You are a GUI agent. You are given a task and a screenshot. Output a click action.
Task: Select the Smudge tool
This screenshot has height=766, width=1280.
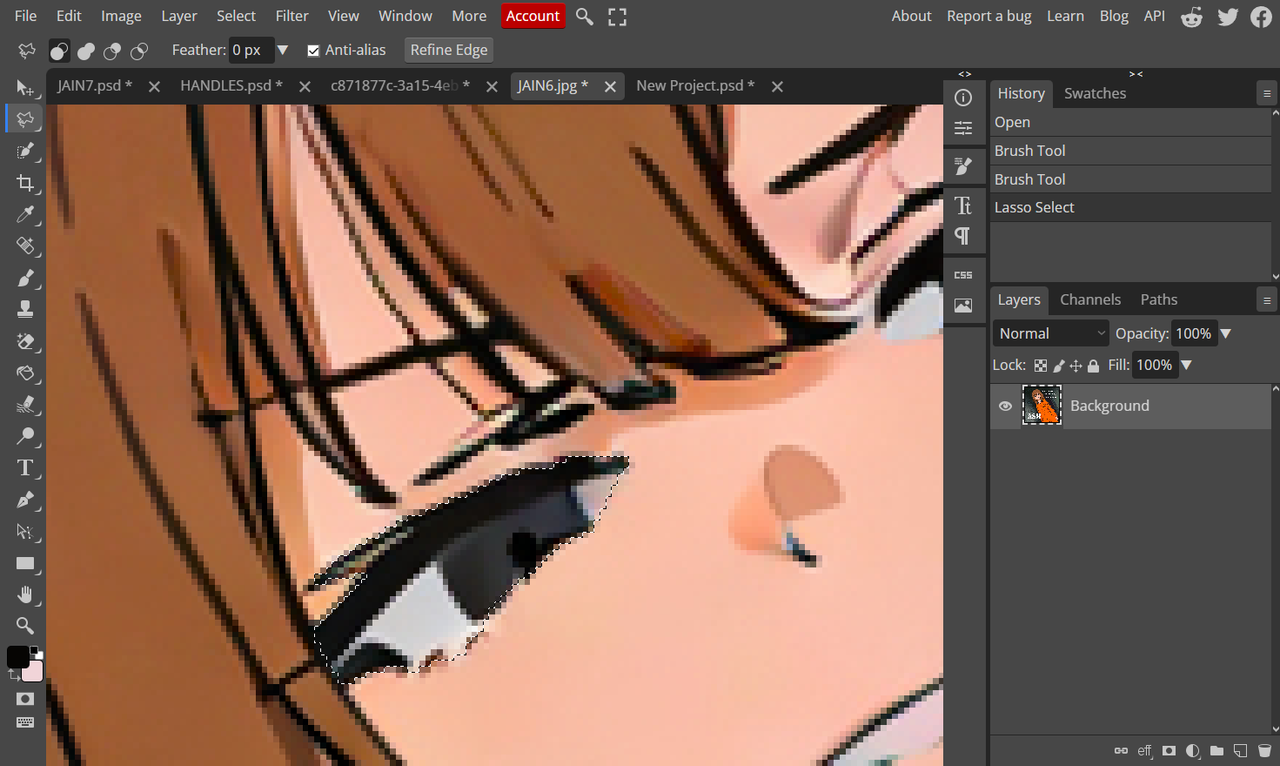(x=25, y=404)
